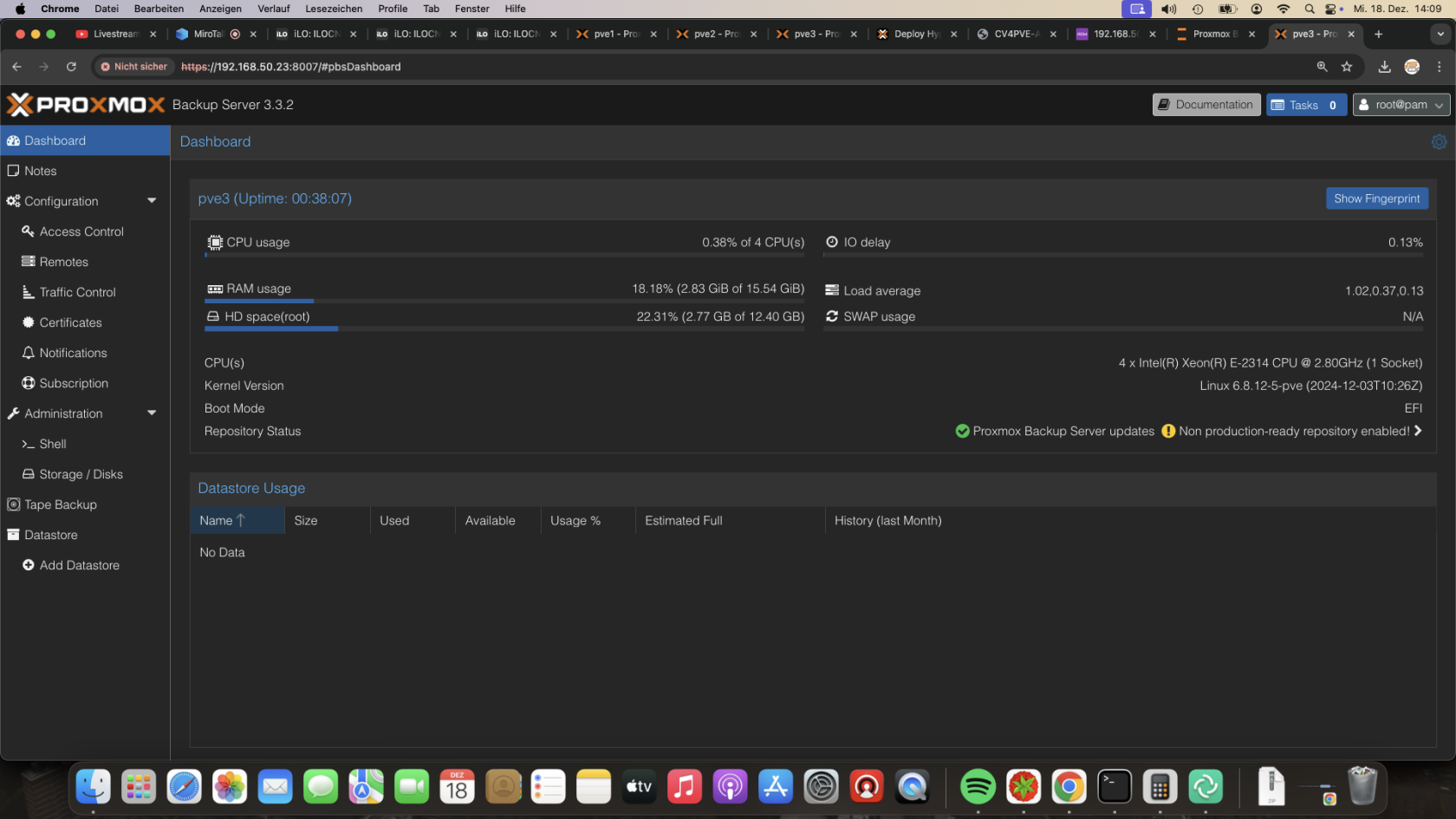Open Apple TV from the Dock

[639, 787]
